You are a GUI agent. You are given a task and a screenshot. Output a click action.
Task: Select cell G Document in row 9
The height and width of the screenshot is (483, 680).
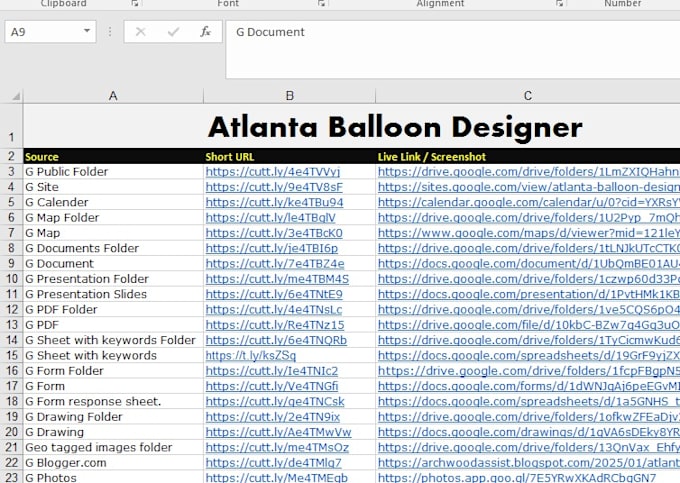click(x=113, y=264)
